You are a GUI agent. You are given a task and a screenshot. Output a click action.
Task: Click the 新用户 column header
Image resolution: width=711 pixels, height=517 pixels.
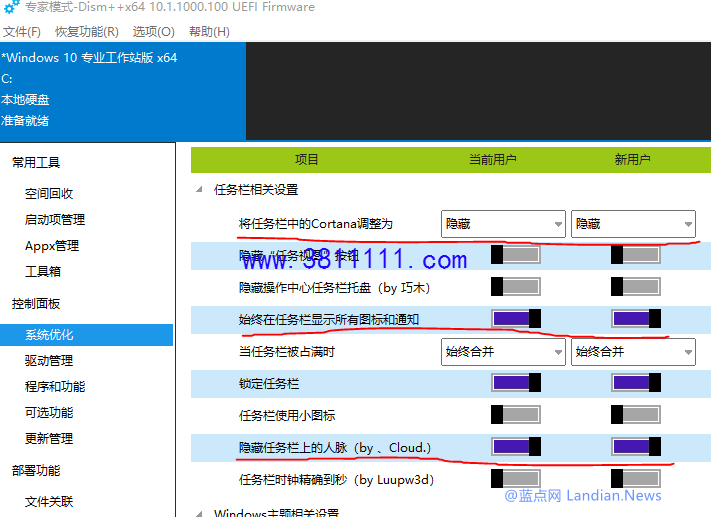[632, 160]
